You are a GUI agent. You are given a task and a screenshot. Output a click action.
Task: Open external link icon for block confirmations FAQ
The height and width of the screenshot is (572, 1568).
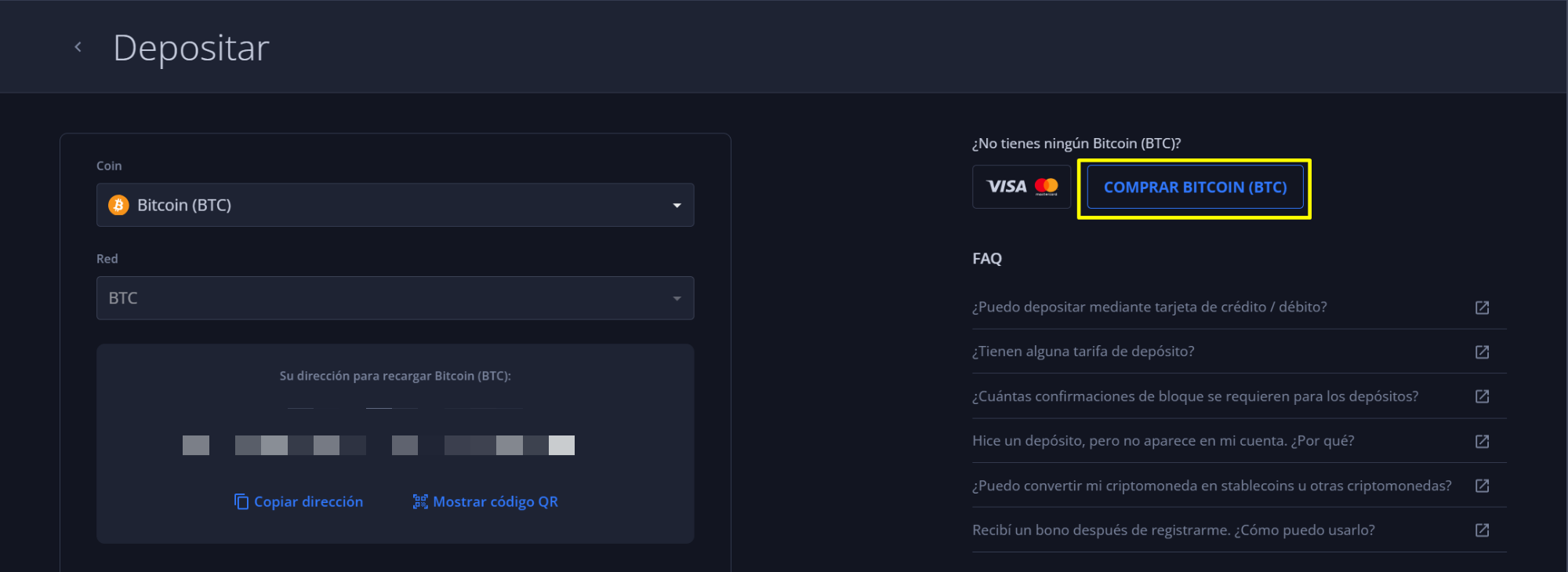(1482, 396)
